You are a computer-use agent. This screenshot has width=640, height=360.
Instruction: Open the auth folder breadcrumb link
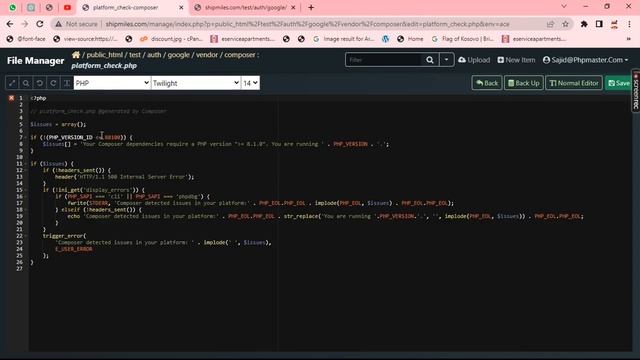(x=154, y=55)
